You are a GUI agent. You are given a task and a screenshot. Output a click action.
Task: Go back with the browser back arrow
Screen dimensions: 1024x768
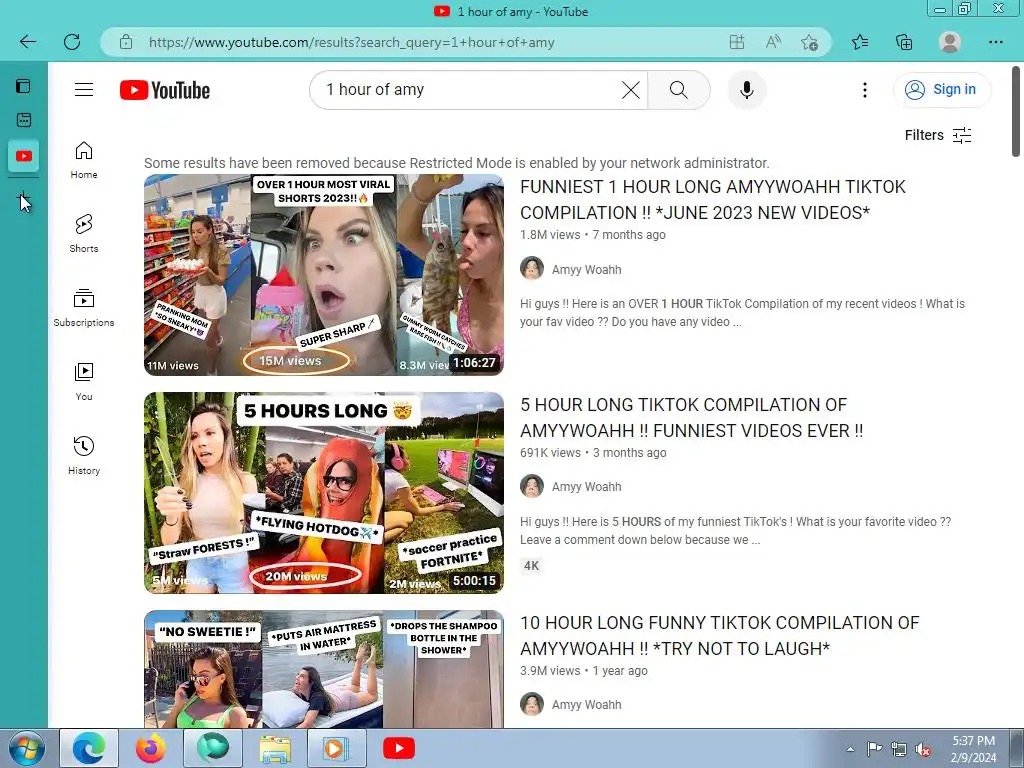tap(27, 42)
